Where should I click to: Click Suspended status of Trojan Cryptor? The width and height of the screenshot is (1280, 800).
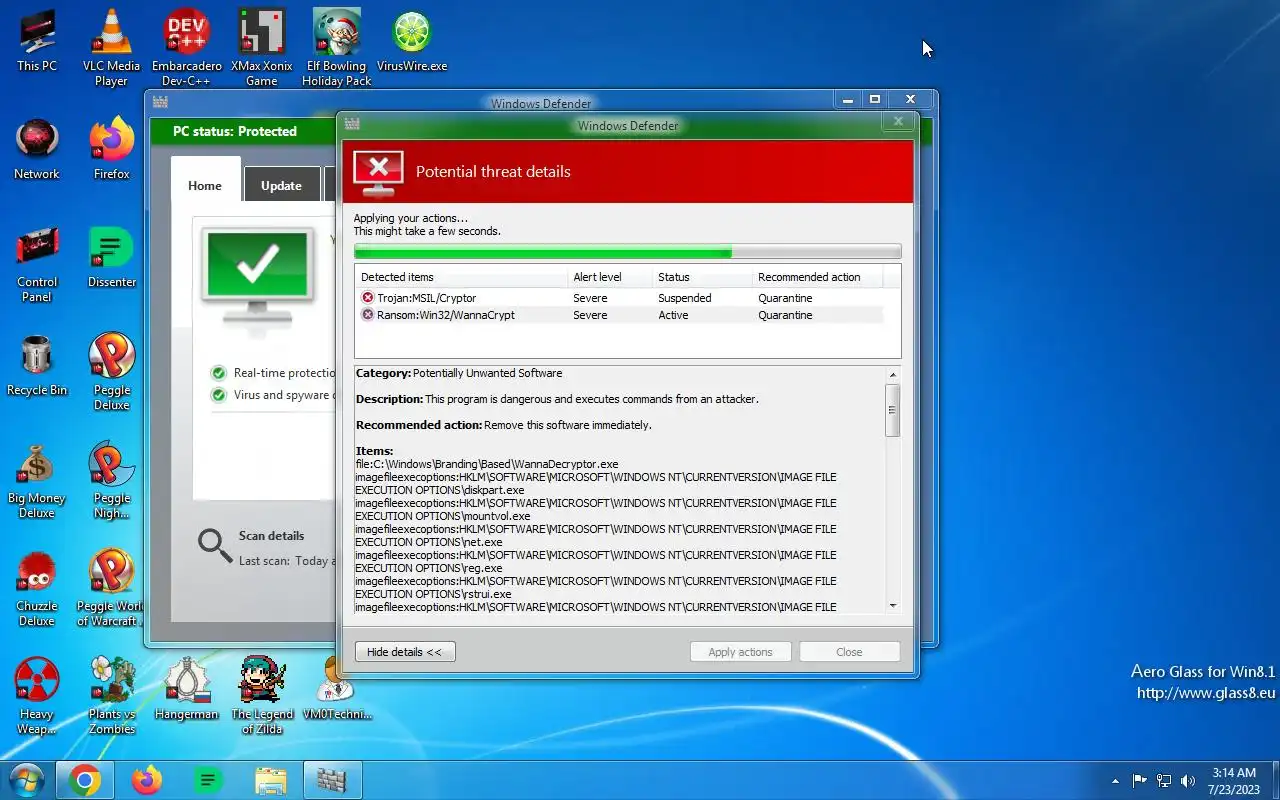point(685,298)
